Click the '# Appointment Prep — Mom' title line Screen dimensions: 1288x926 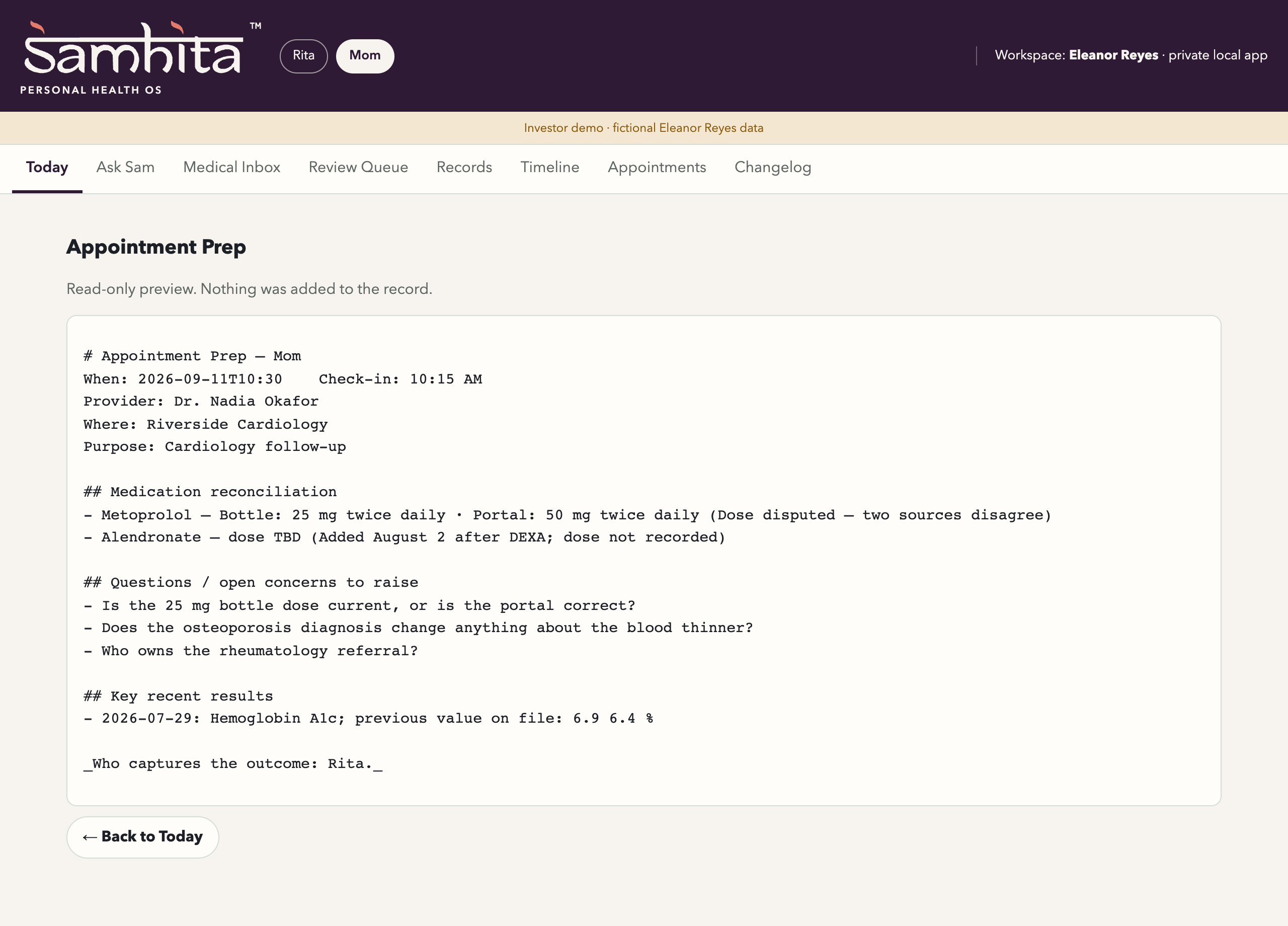point(192,356)
